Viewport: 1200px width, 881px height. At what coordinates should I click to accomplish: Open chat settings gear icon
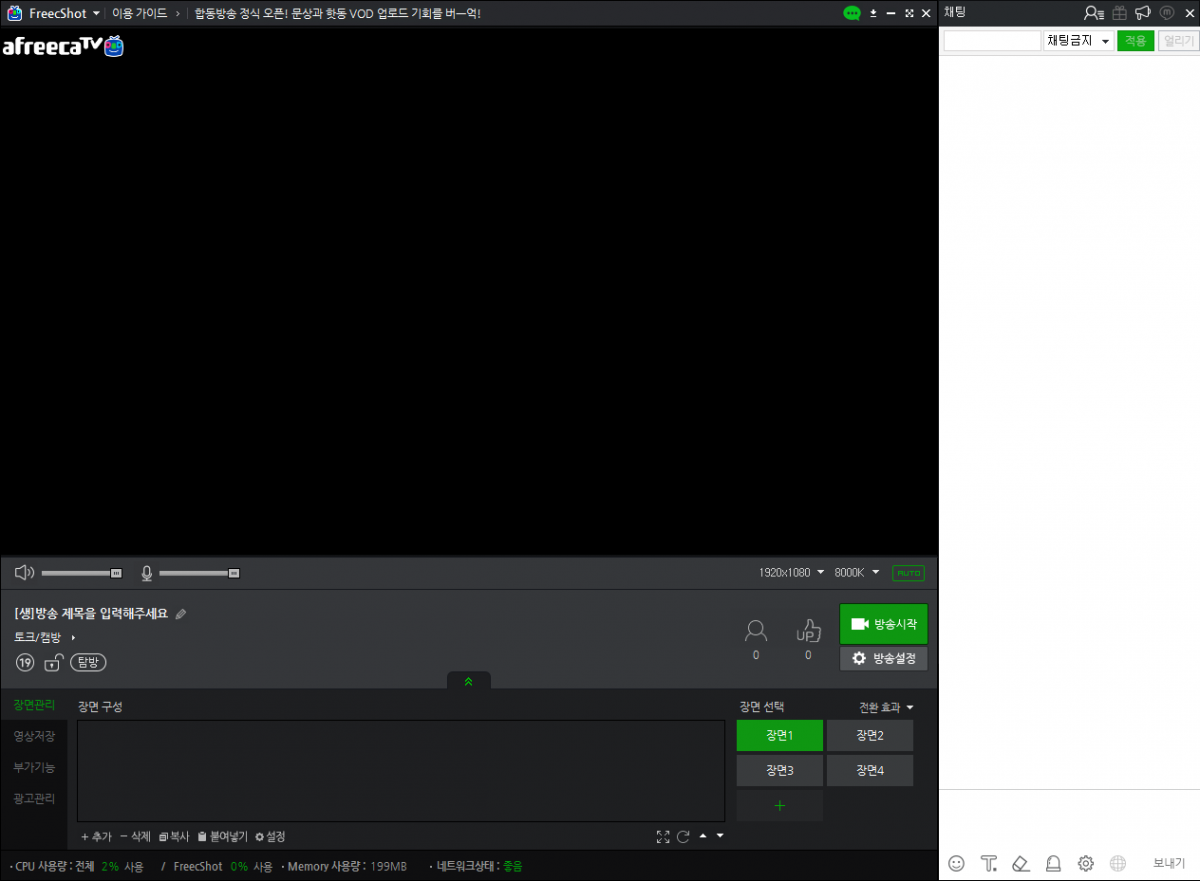(1086, 863)
